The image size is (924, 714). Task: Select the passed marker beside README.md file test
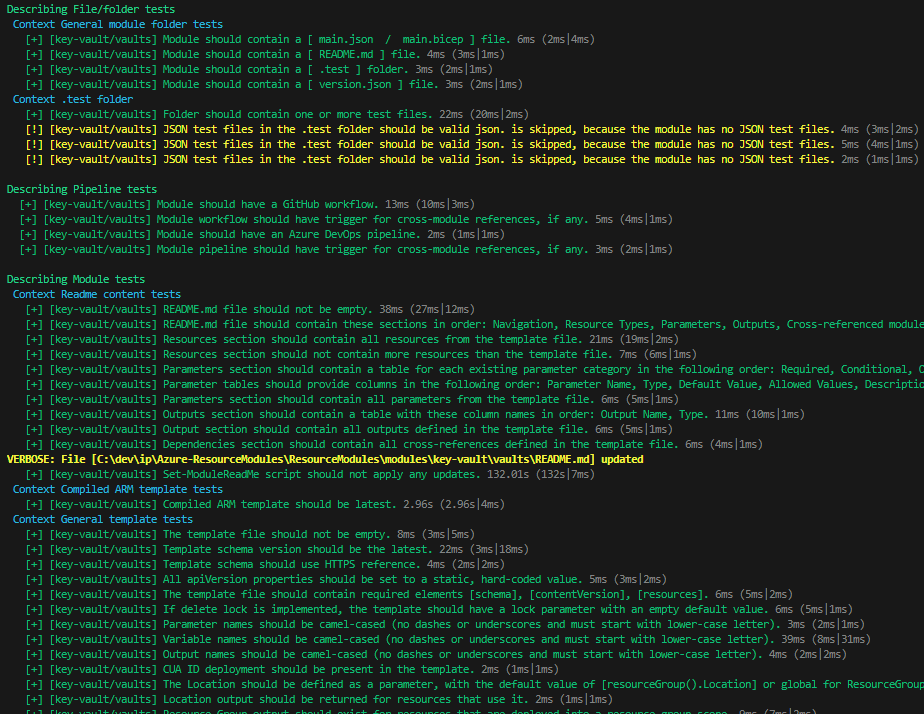[34, 53]
